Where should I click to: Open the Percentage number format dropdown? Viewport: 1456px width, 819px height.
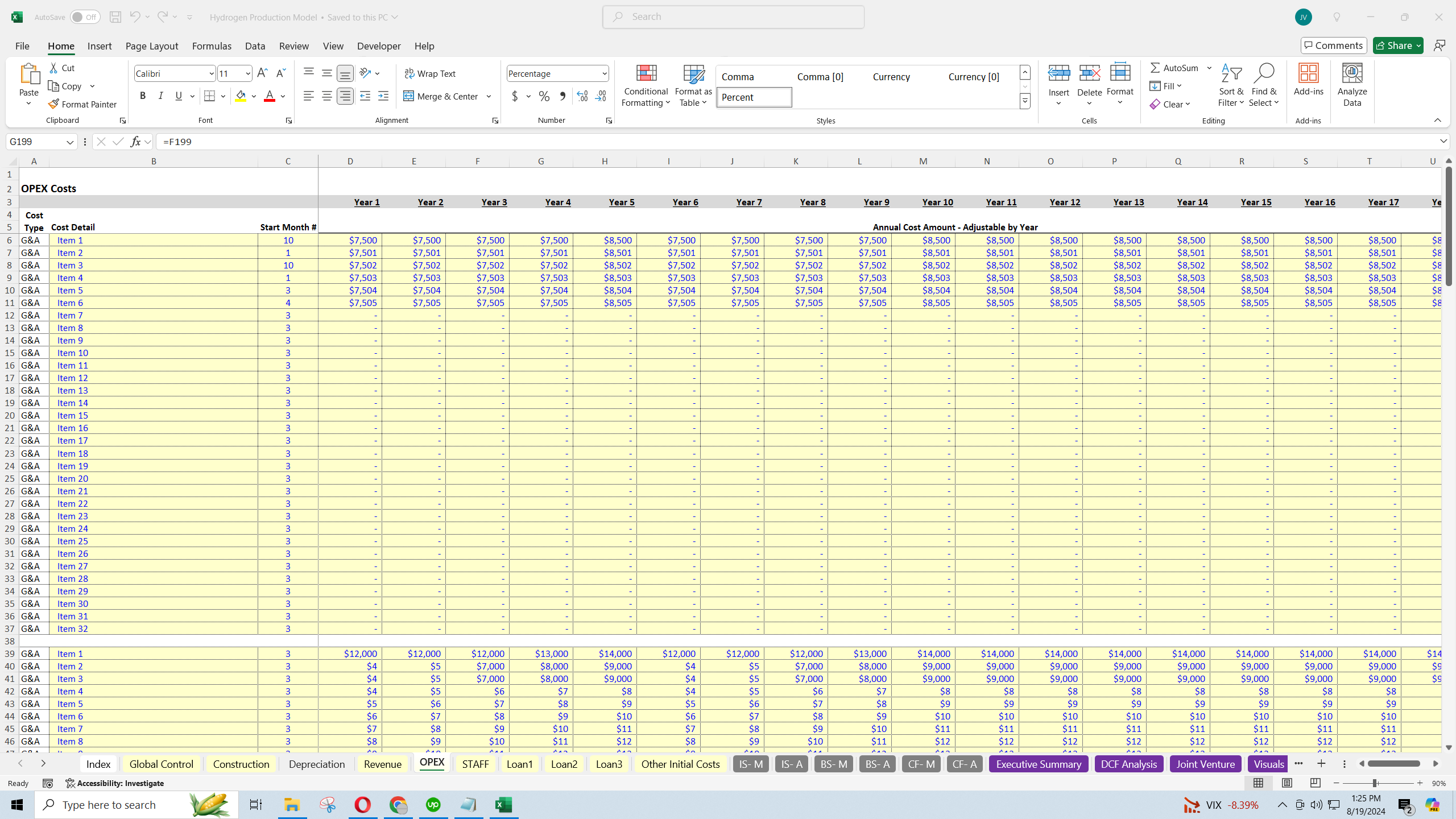pyautogui.click(x=604, y=73)
